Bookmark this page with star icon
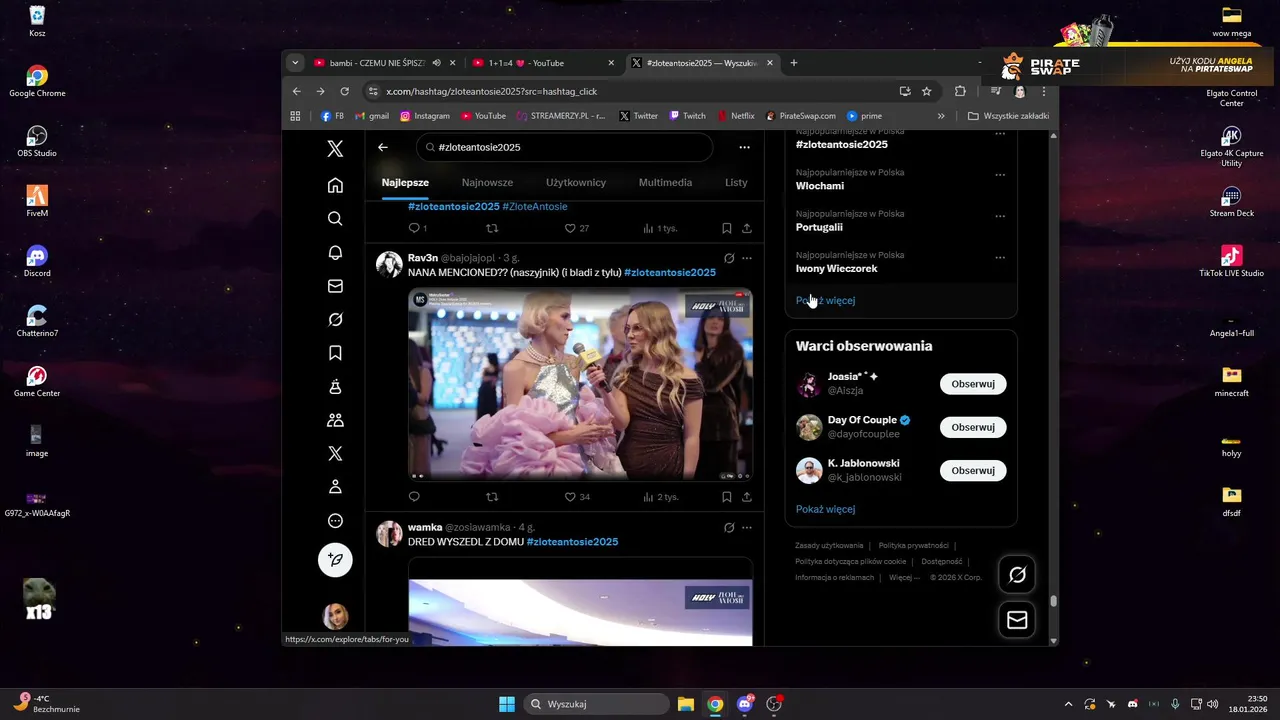The height and width of the screenshot is (720, 1280). pyautogui.click(x=927, y=91)
